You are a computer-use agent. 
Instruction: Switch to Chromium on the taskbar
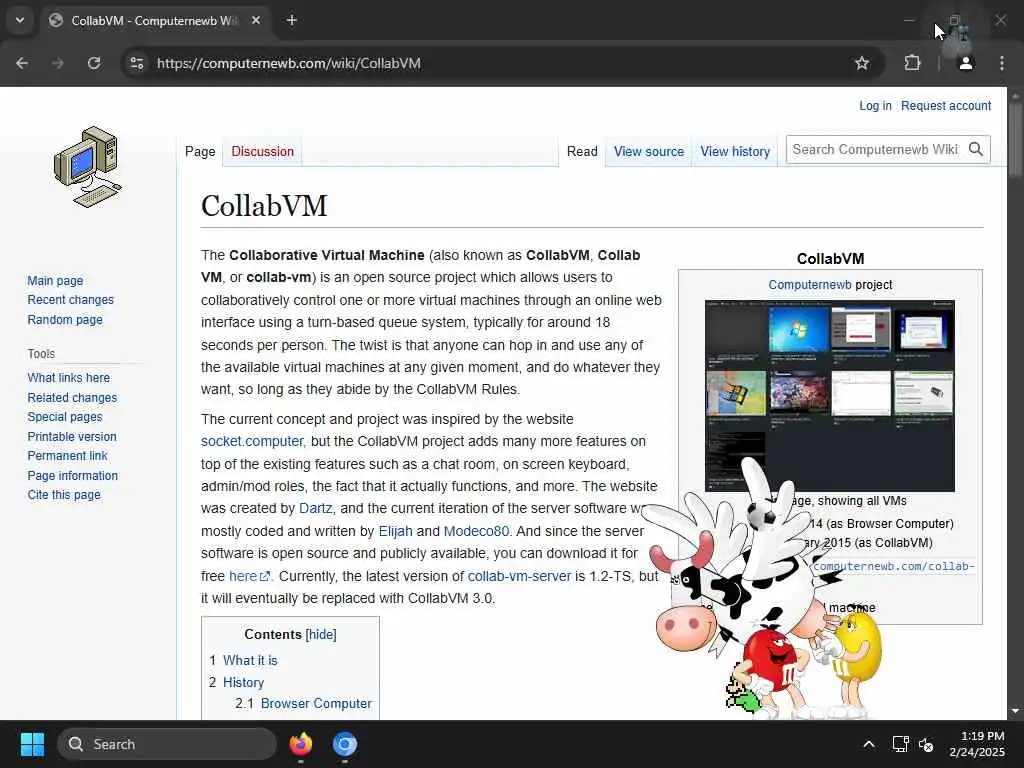(x=345, y=744)
